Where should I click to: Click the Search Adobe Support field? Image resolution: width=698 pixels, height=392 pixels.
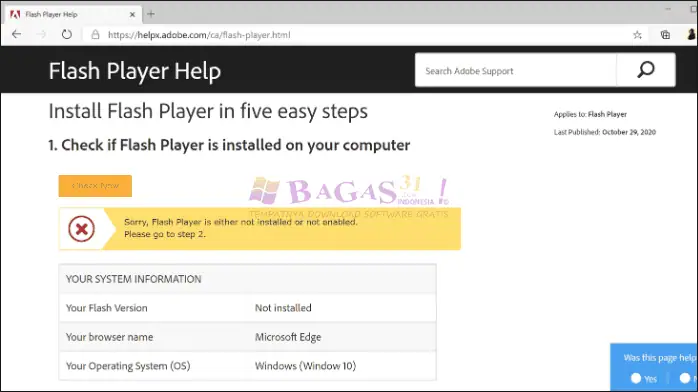[515, 70]
